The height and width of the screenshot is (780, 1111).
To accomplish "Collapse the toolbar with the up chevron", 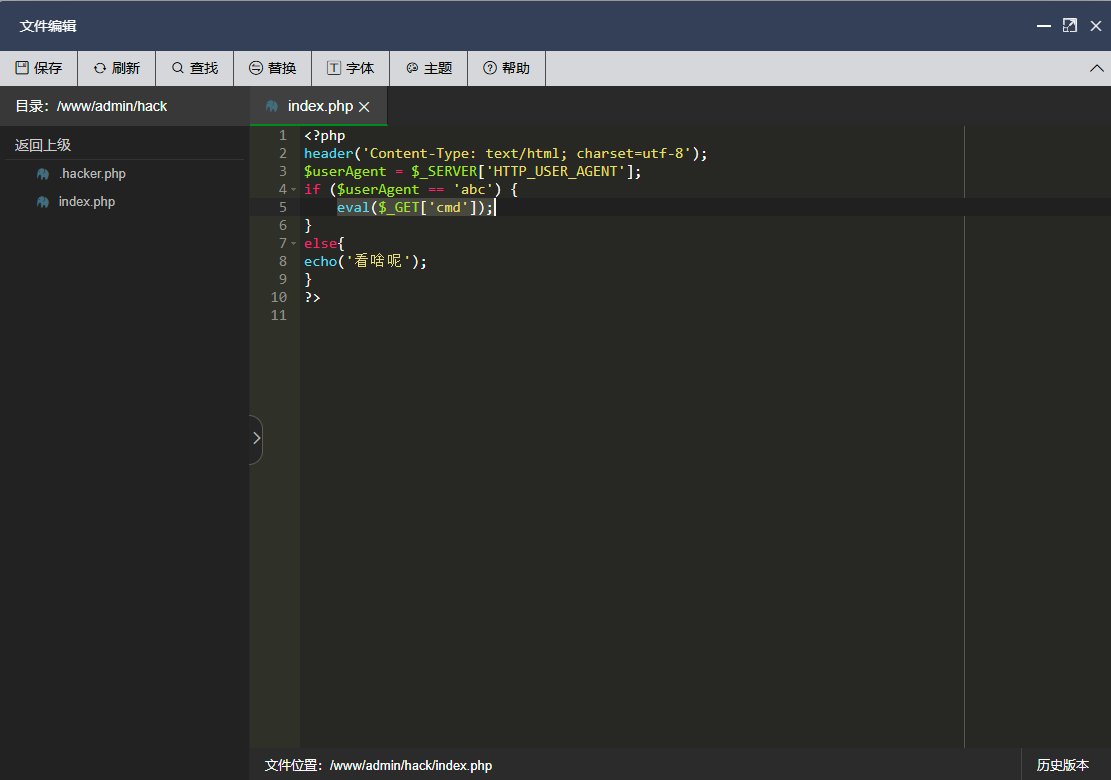I will [1096, 68].
